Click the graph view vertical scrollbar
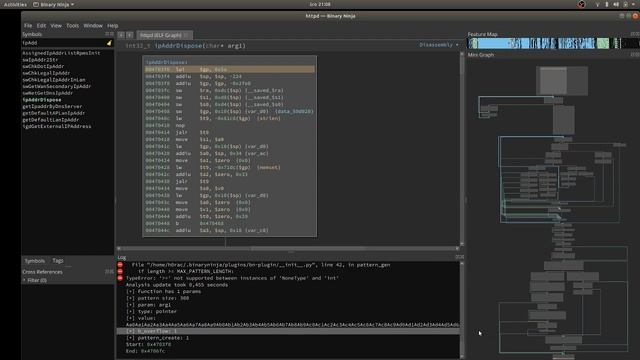 tap(462, 149)
